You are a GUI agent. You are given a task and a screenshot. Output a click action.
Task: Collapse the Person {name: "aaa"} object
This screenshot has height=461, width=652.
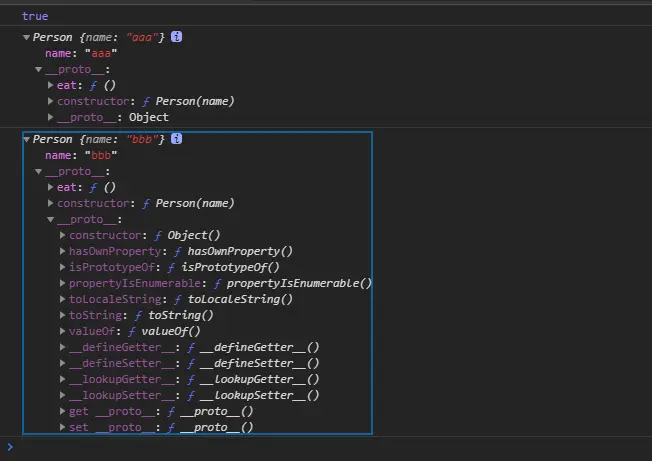click(26, 37)
